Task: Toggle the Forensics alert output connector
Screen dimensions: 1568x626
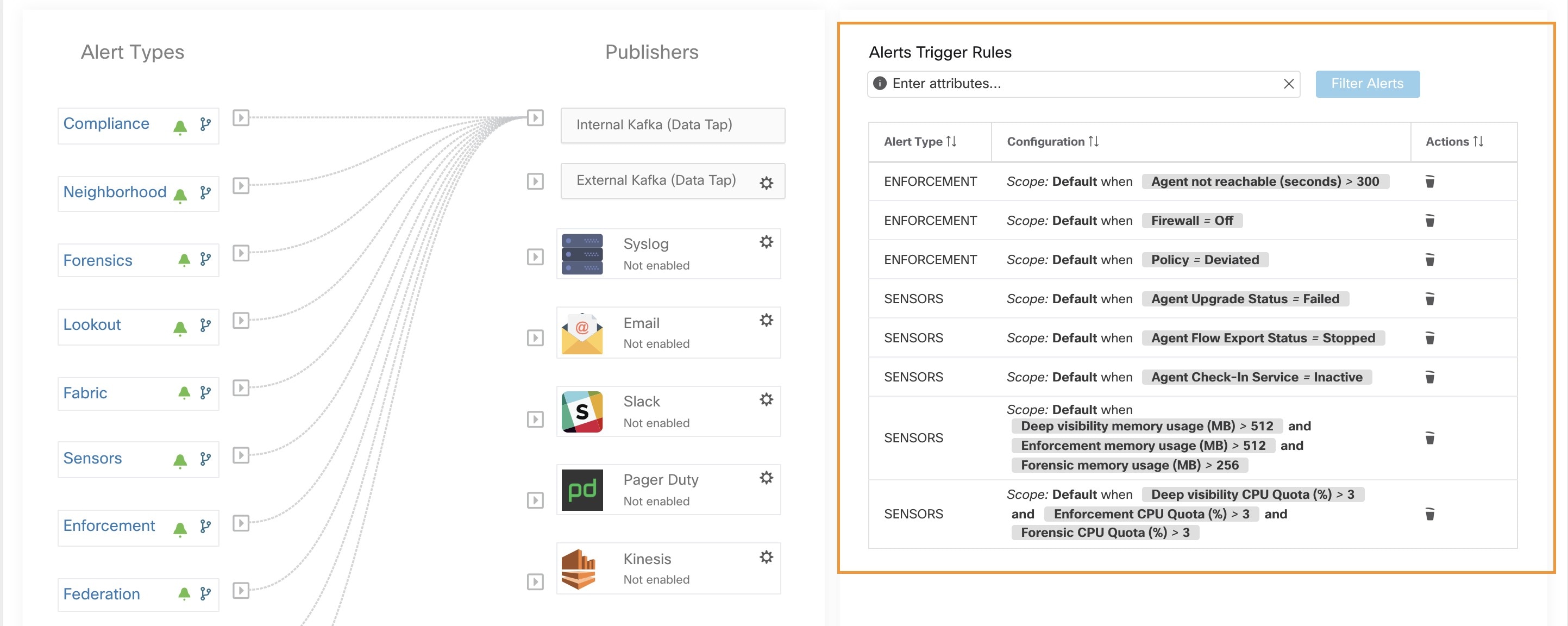Action: pyautogui.click(x=241, y=253)
